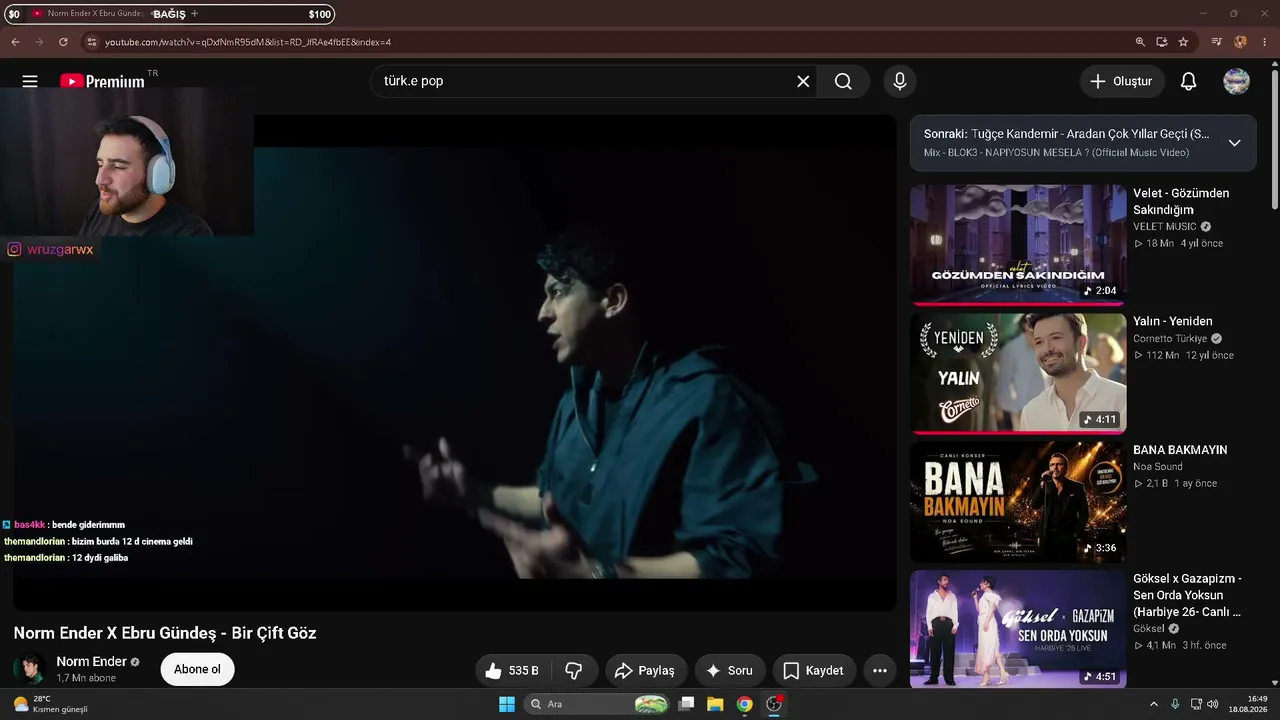Open the Chrome profile avatar
The width and height of the screenshot is (1280, 720).
1240,42
